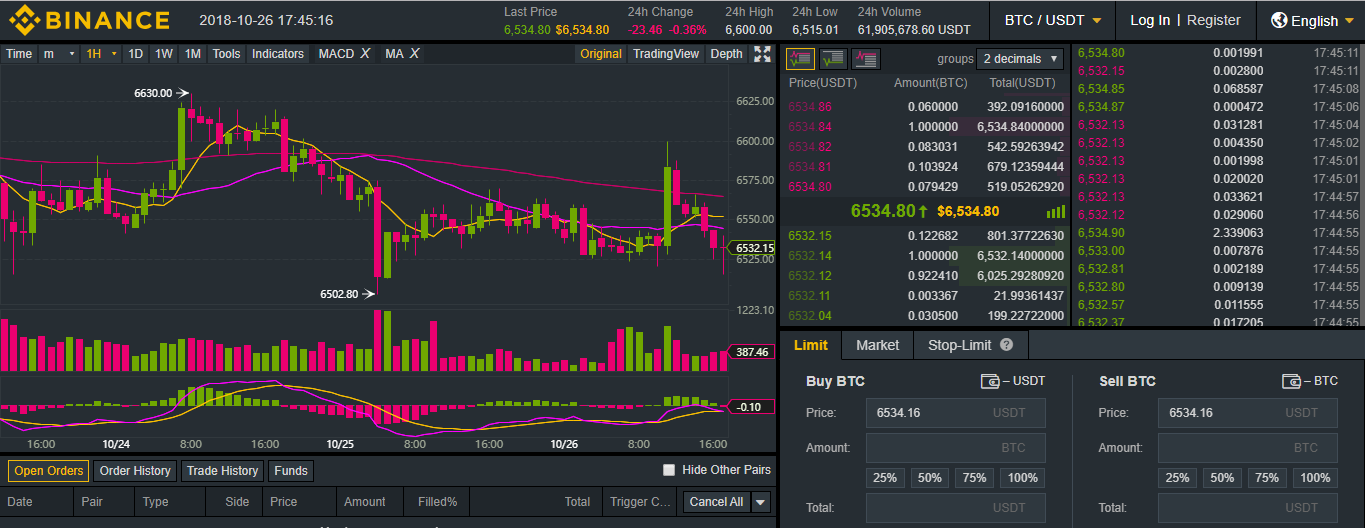Screen dimensions: 1365x528
Task: Click the green signal bars icon
Action: 1055,211
